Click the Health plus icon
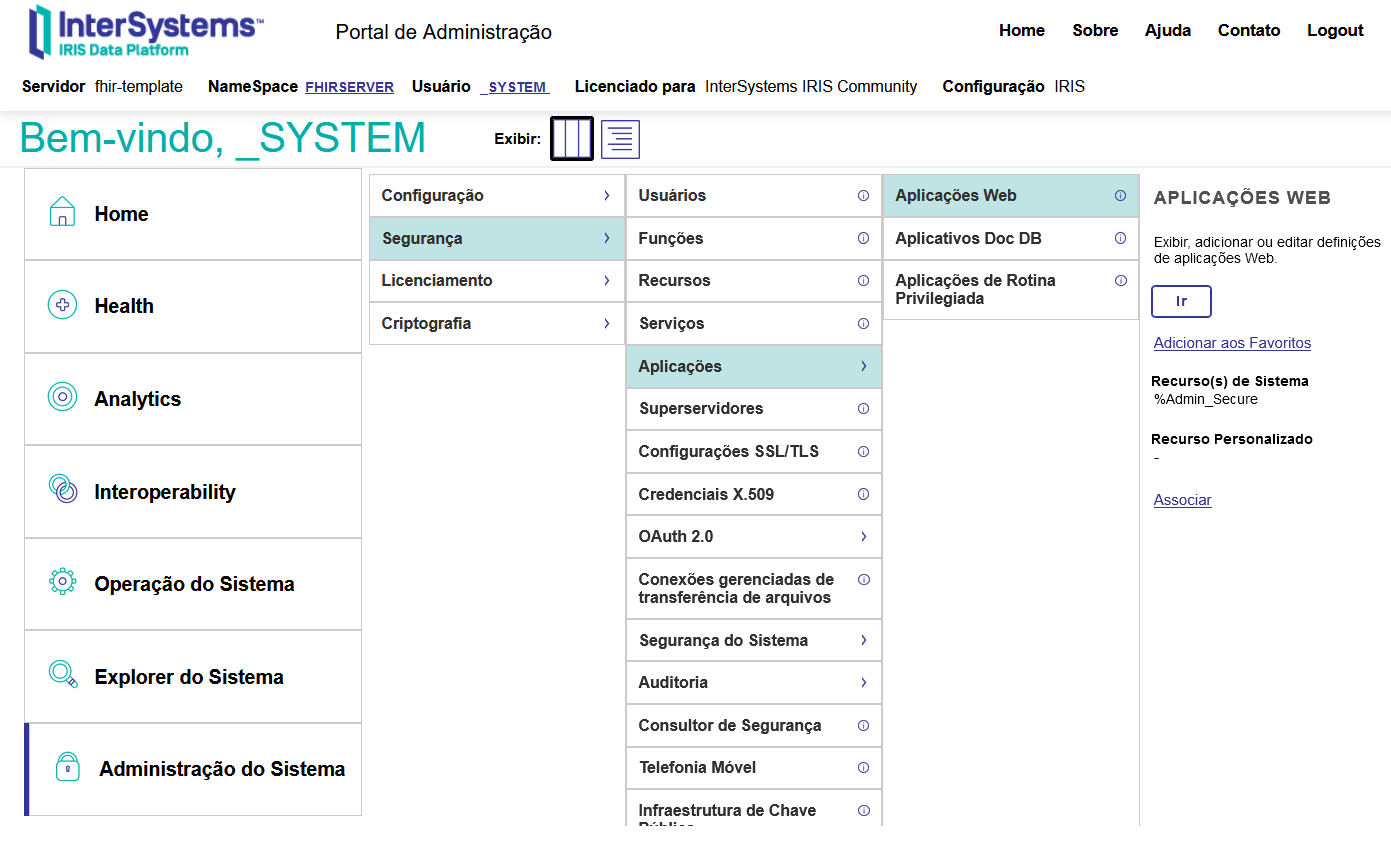Image resolution: width=1391 pixels, height=858 pixels. 62,306
